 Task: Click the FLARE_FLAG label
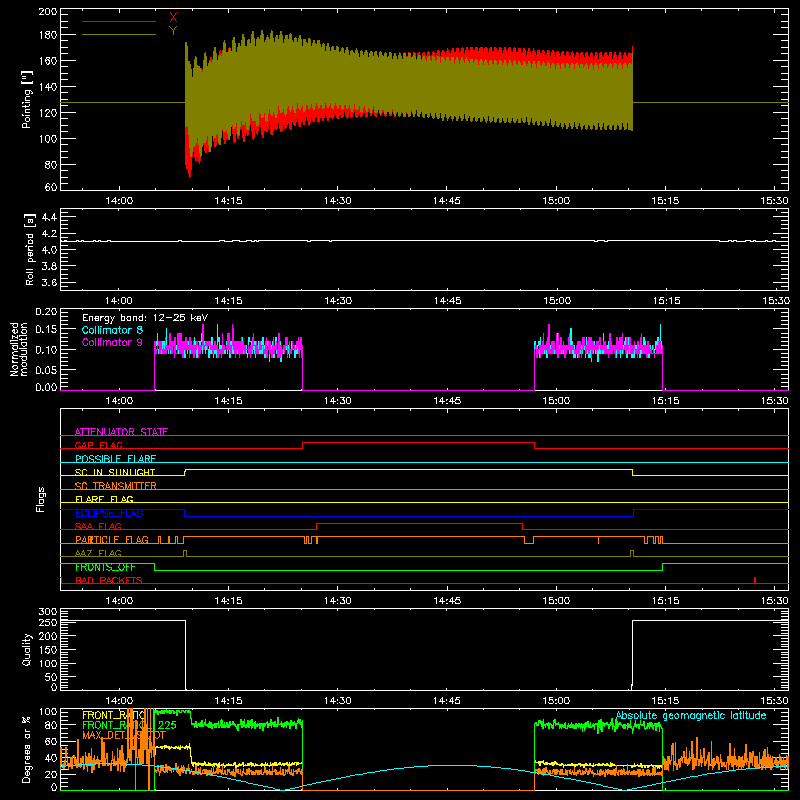click(104, 499)
